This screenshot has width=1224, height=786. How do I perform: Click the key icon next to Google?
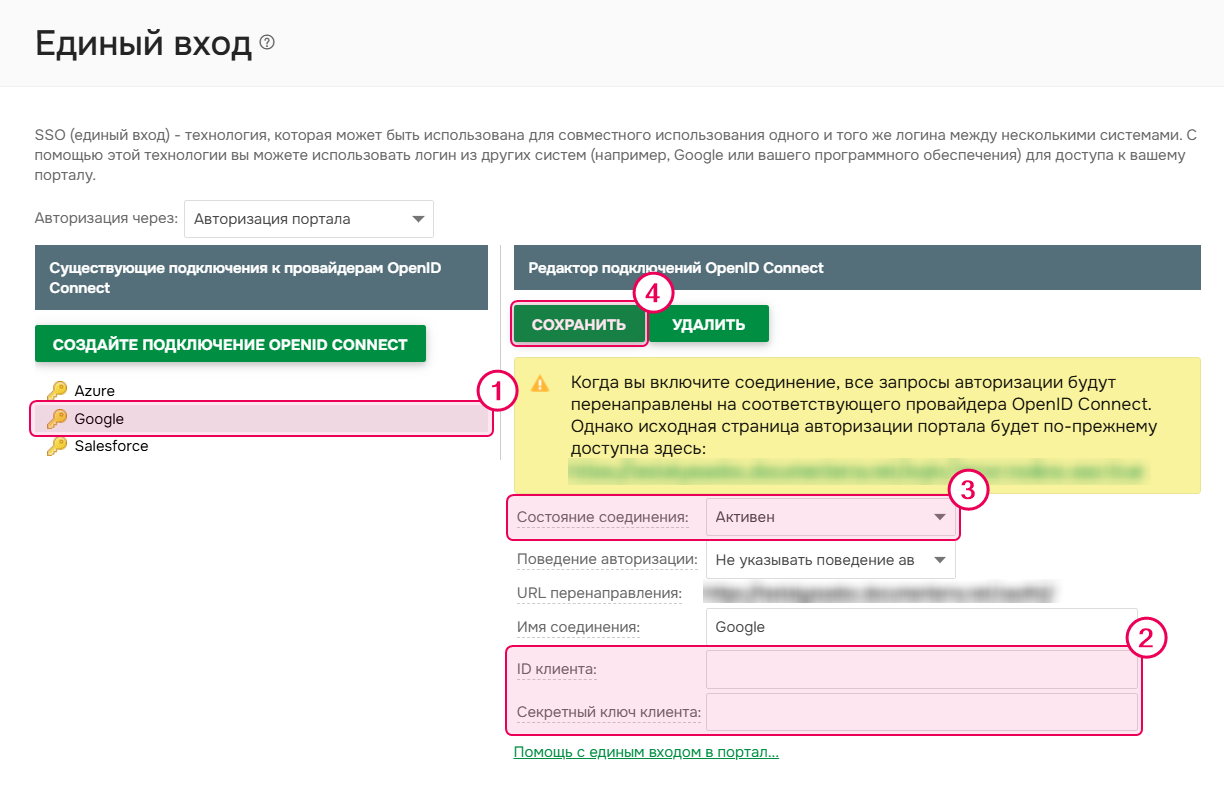pos(56,418)
